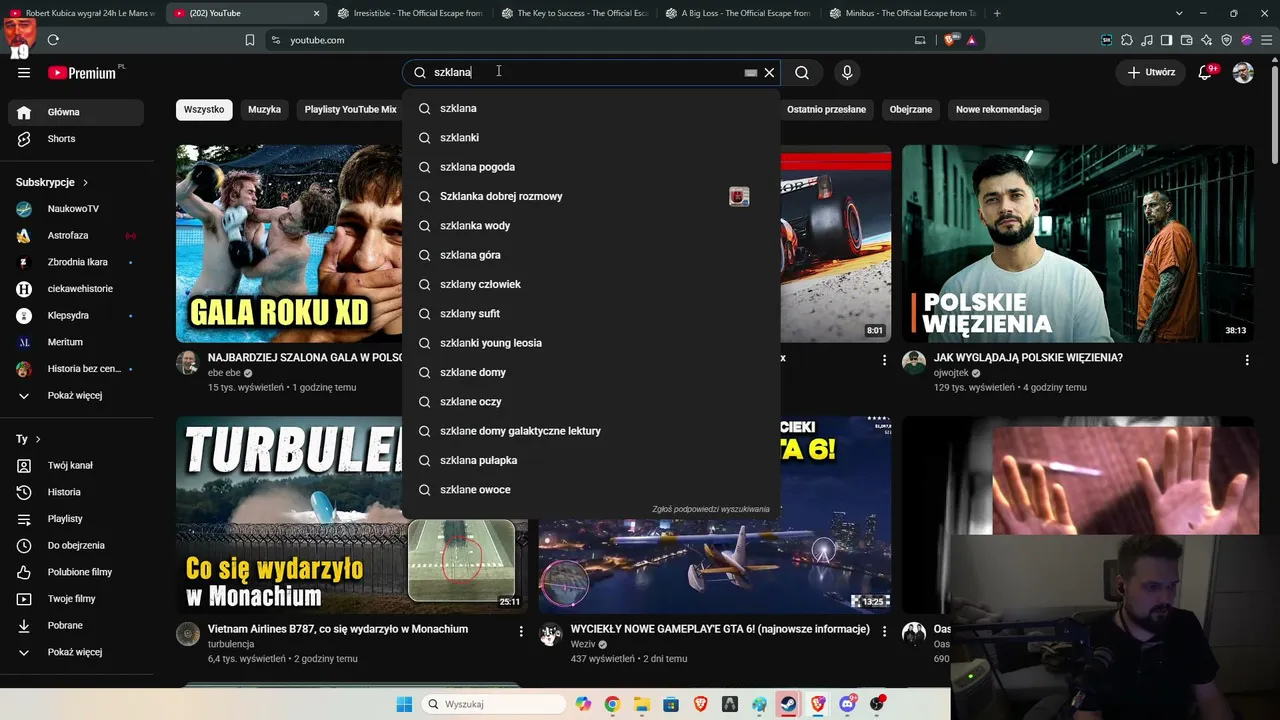The width and height of the screenshot is (1280, 720).
Task: Open Shorts in the sidebar
Action: point(76,139)
